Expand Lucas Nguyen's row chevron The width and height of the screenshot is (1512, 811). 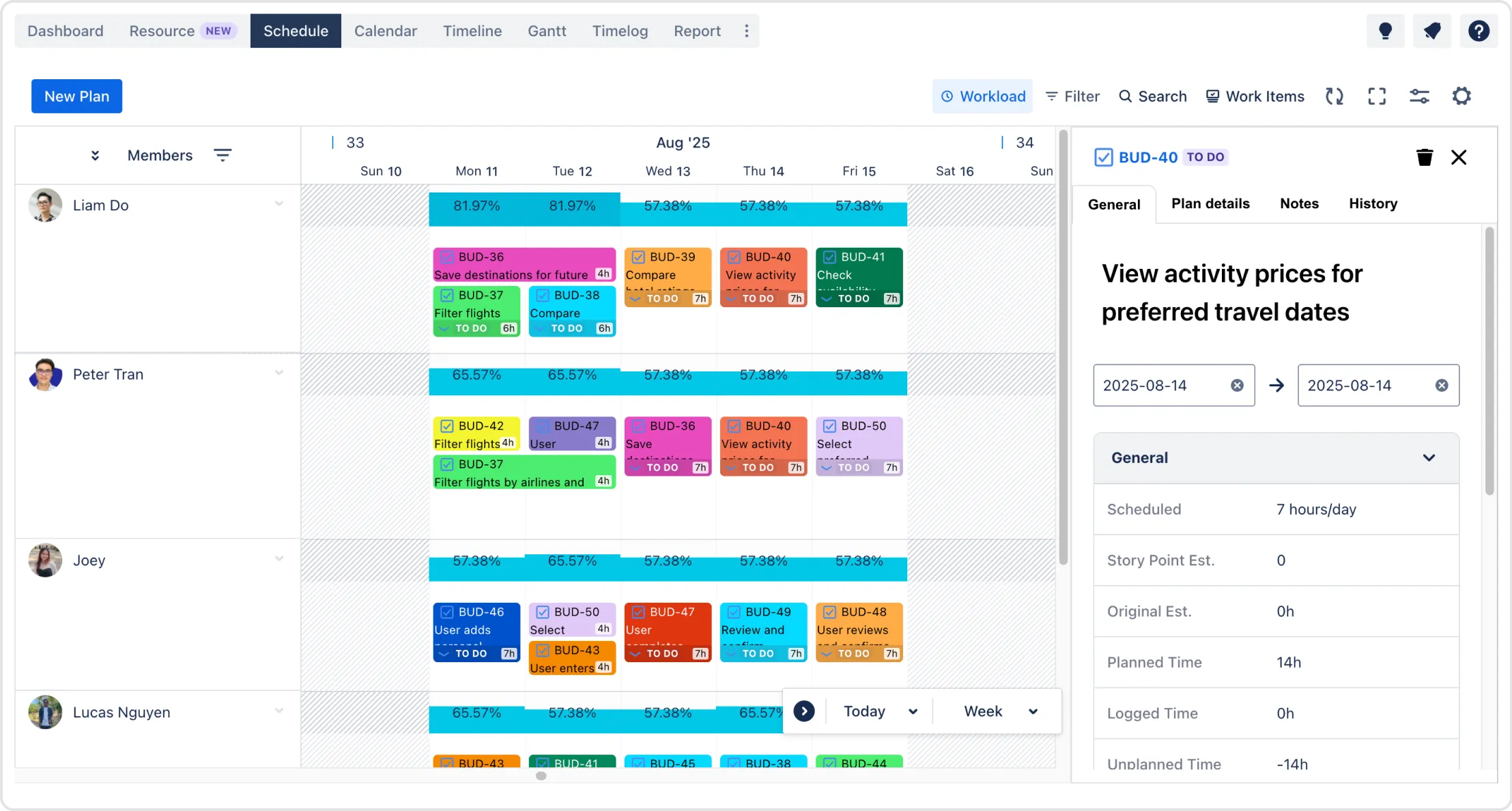tap(279, 711)
